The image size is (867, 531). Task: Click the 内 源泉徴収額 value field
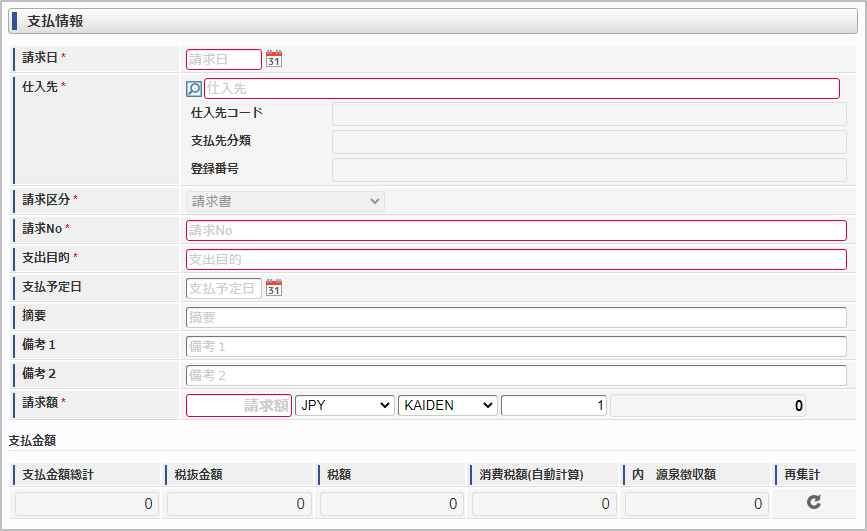click(x=697, y=504)
